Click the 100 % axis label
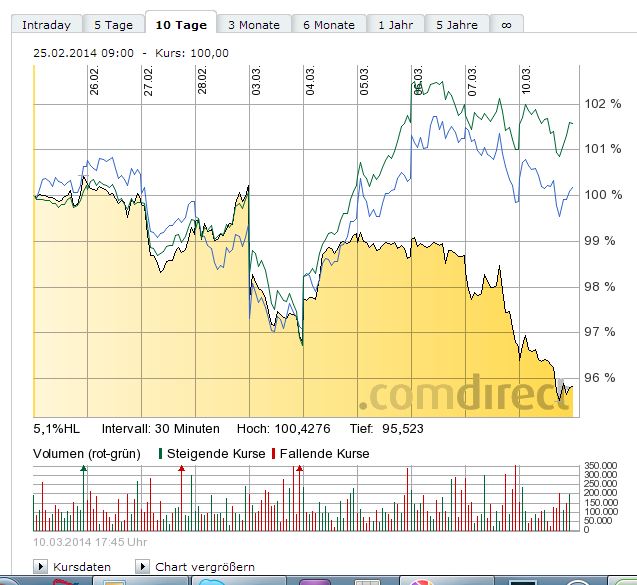The image size is (637, 585). click(x=598, y=195)
